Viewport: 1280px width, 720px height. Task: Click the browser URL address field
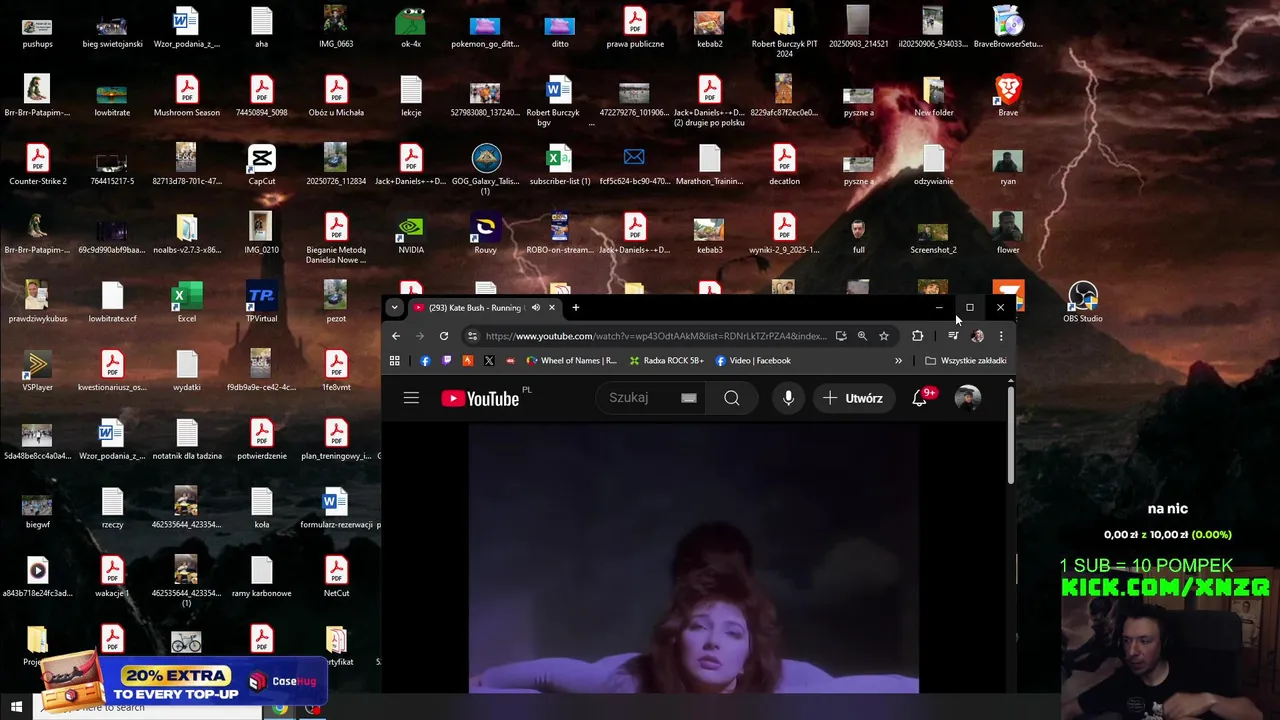[x=655, y=336]
